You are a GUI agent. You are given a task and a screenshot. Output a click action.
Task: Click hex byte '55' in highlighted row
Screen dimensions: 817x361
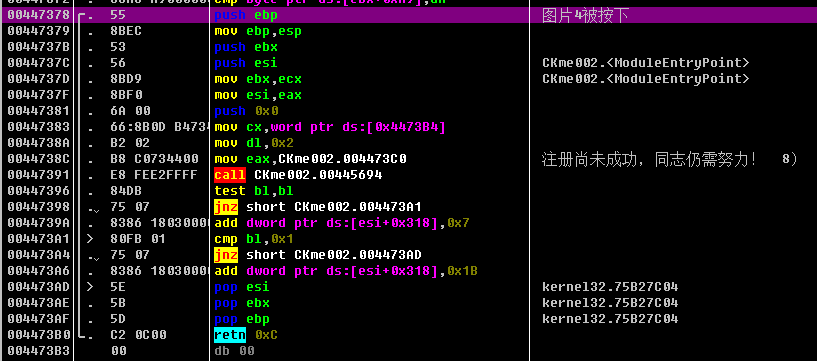(x=118, y=16)
